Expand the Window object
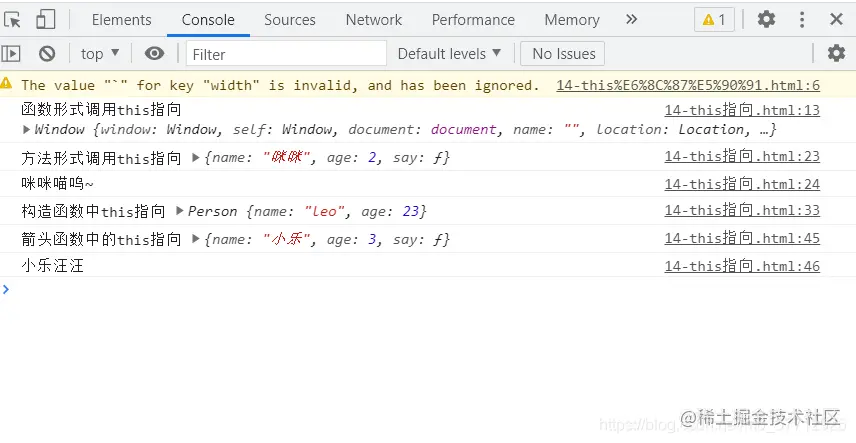Viewport: 856px width, 443px height. 26,130
